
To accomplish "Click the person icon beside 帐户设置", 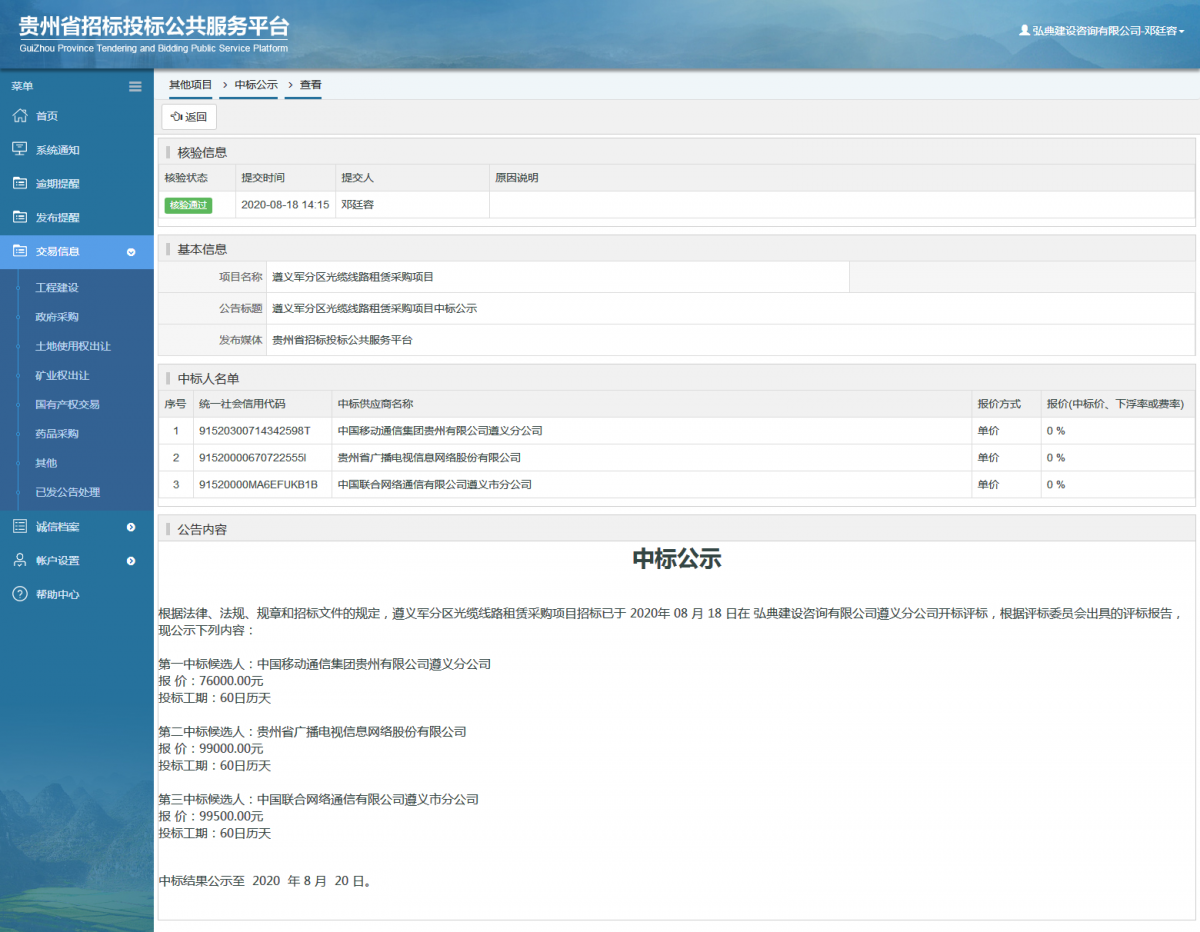I will tap(19, 560).
